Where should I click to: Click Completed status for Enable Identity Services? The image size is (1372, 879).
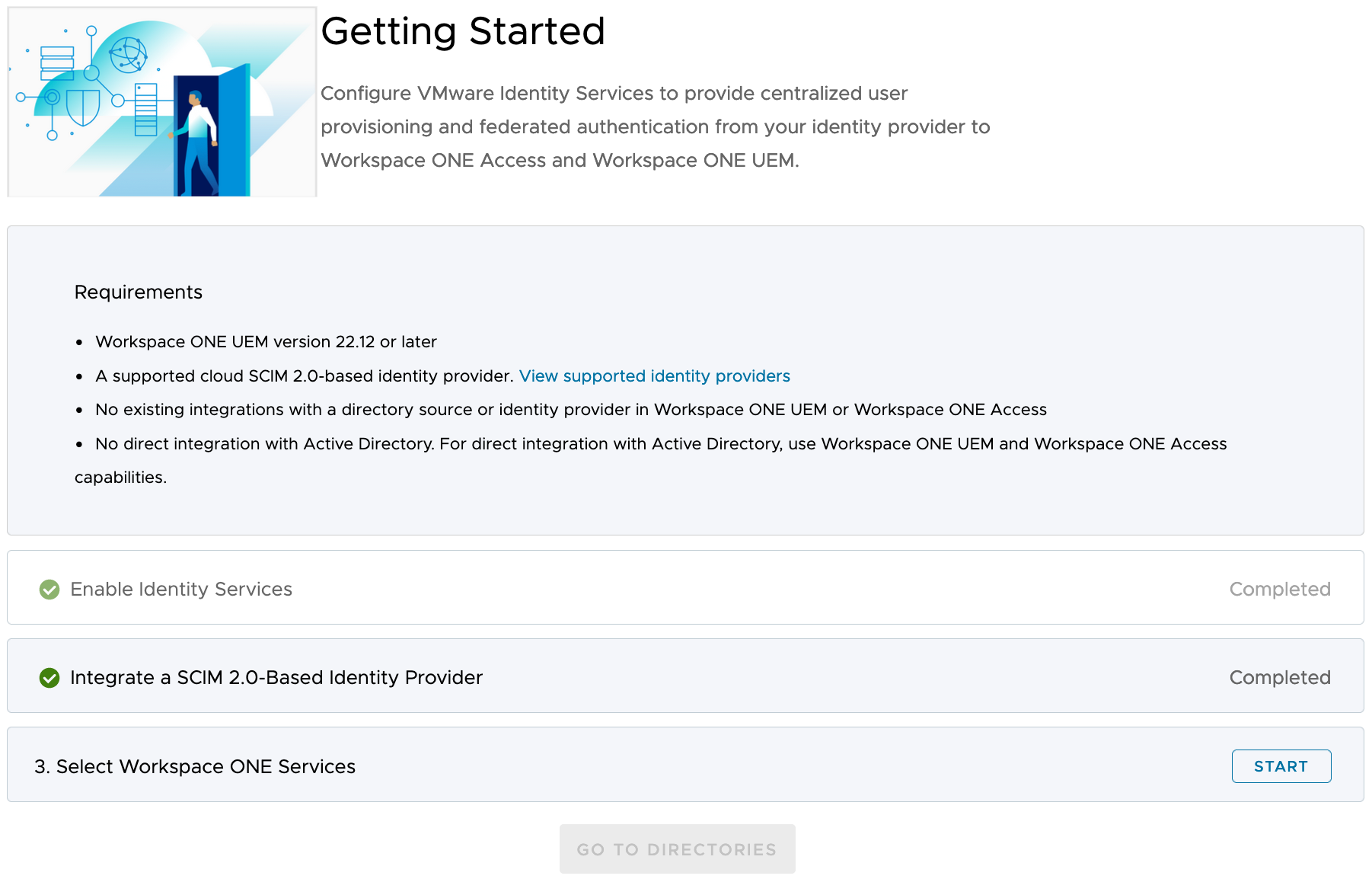coord(1279,590)
